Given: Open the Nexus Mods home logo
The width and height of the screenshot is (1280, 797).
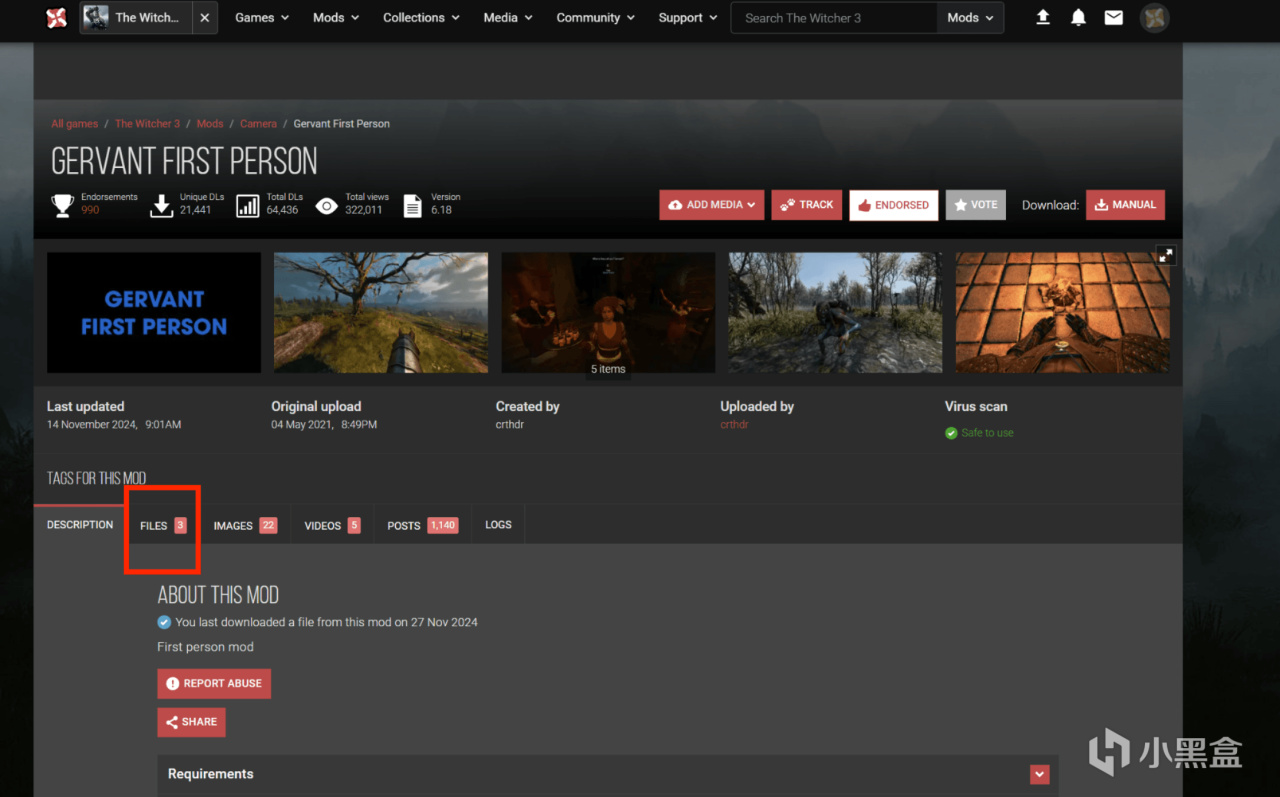Looking at the screenshot, I should coord(57,18).
